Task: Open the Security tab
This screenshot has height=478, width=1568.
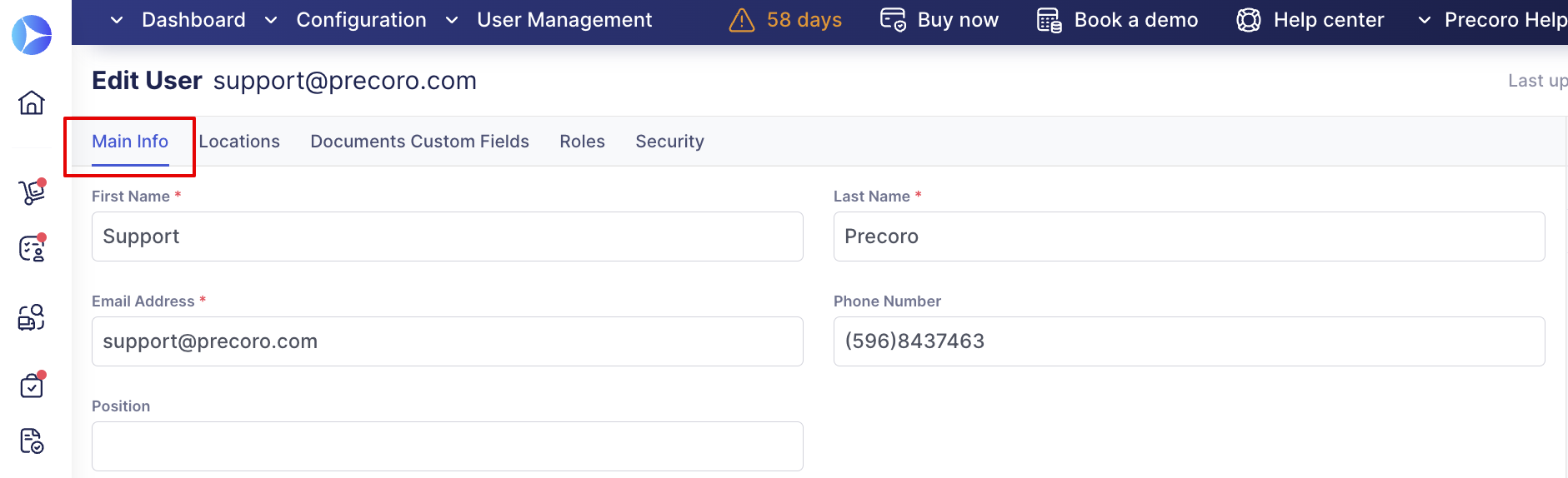Action: pyautogui.click(x=669, y=142)
